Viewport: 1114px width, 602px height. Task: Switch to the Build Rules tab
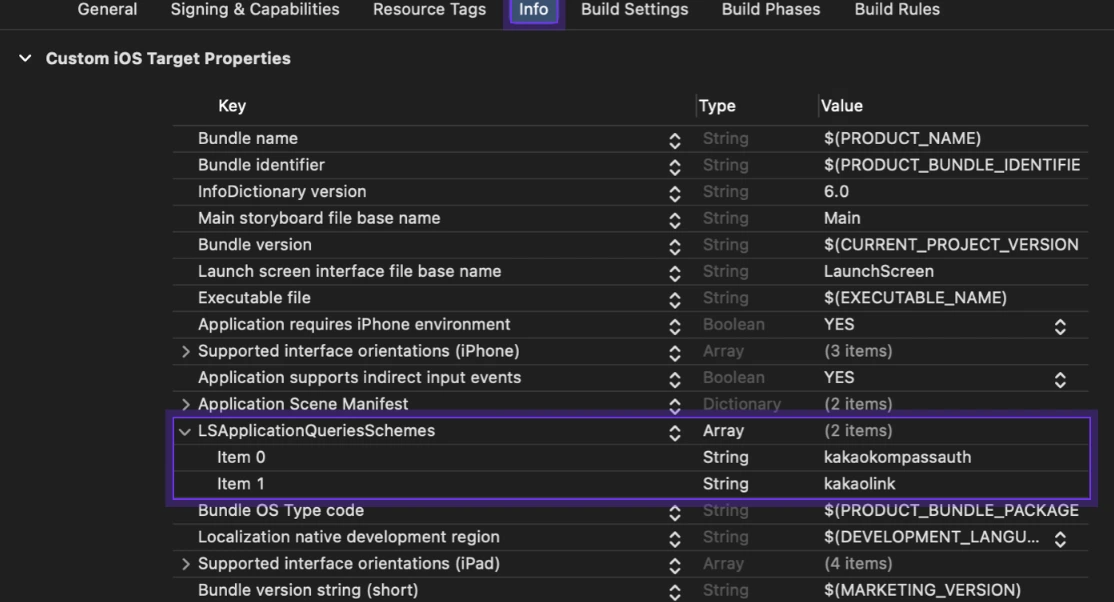coord(897,9)
